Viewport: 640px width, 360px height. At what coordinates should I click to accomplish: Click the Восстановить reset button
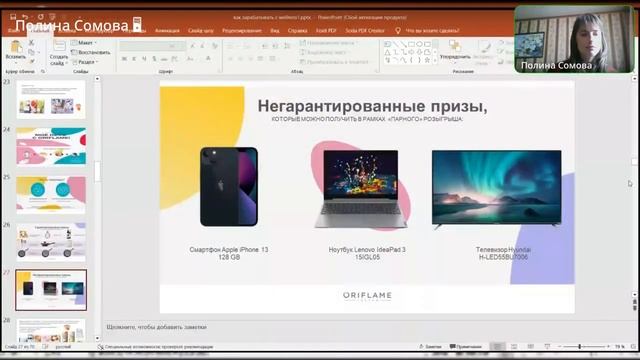[x=91, y=52]
